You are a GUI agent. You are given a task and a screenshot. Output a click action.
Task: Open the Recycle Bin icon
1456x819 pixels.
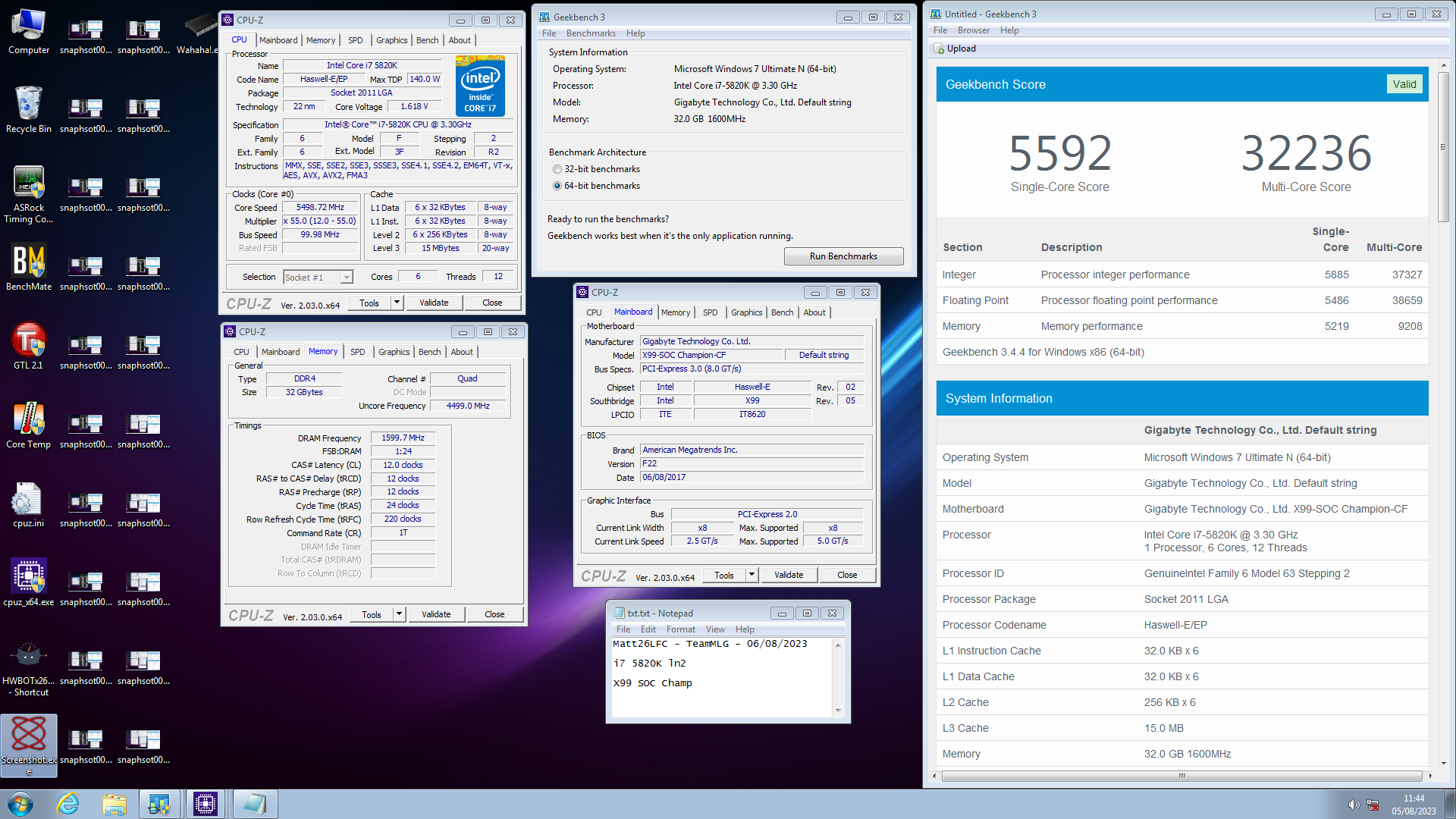click(x=29, y=110)
